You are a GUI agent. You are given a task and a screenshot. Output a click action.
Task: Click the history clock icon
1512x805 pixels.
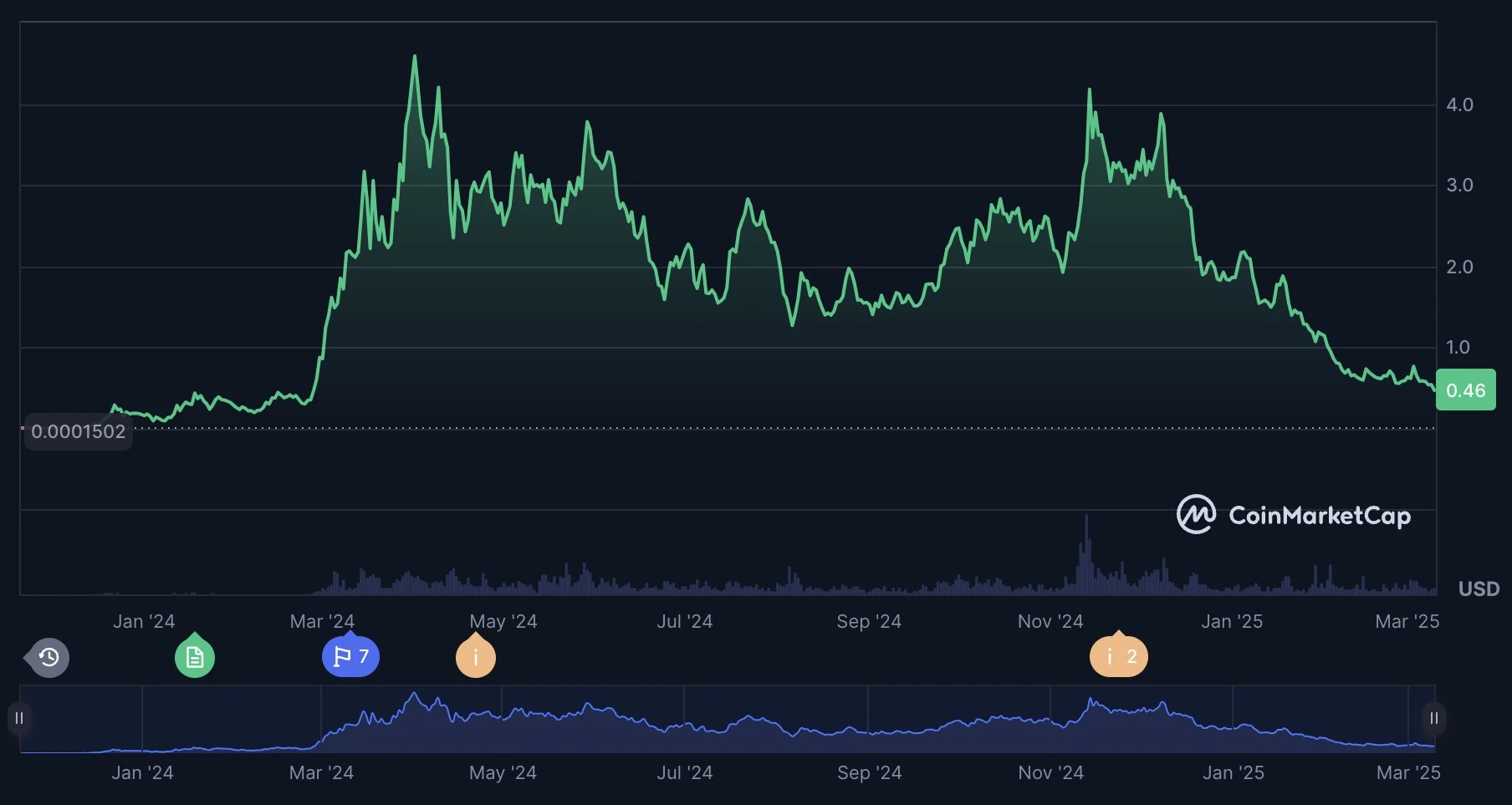[49, 658]
